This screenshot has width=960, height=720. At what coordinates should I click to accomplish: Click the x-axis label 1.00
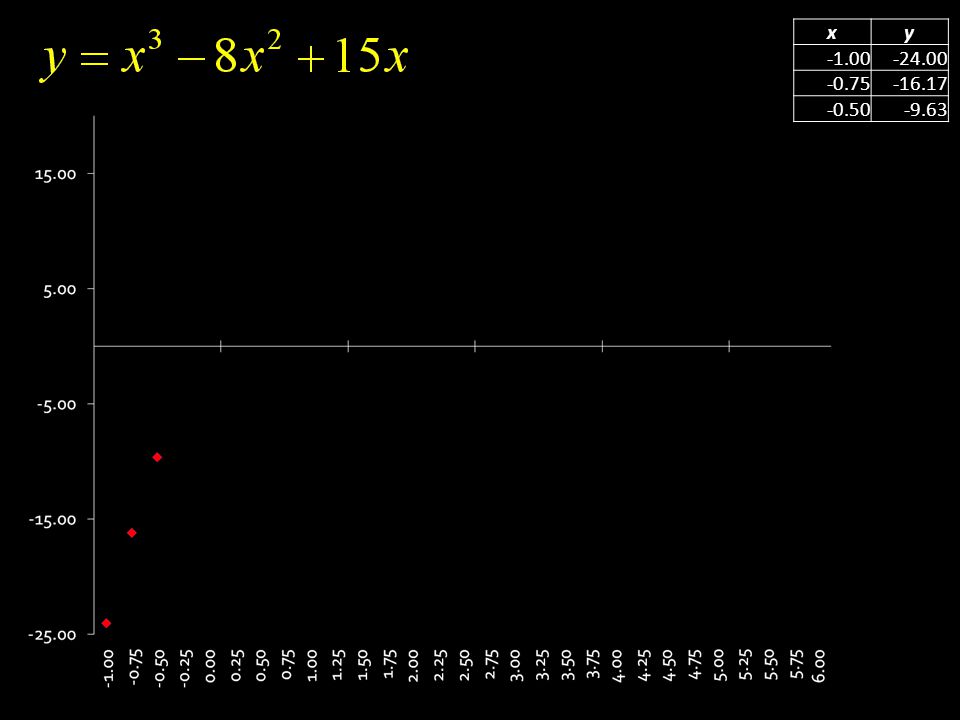pyautogui.click(x=311, y=666)
